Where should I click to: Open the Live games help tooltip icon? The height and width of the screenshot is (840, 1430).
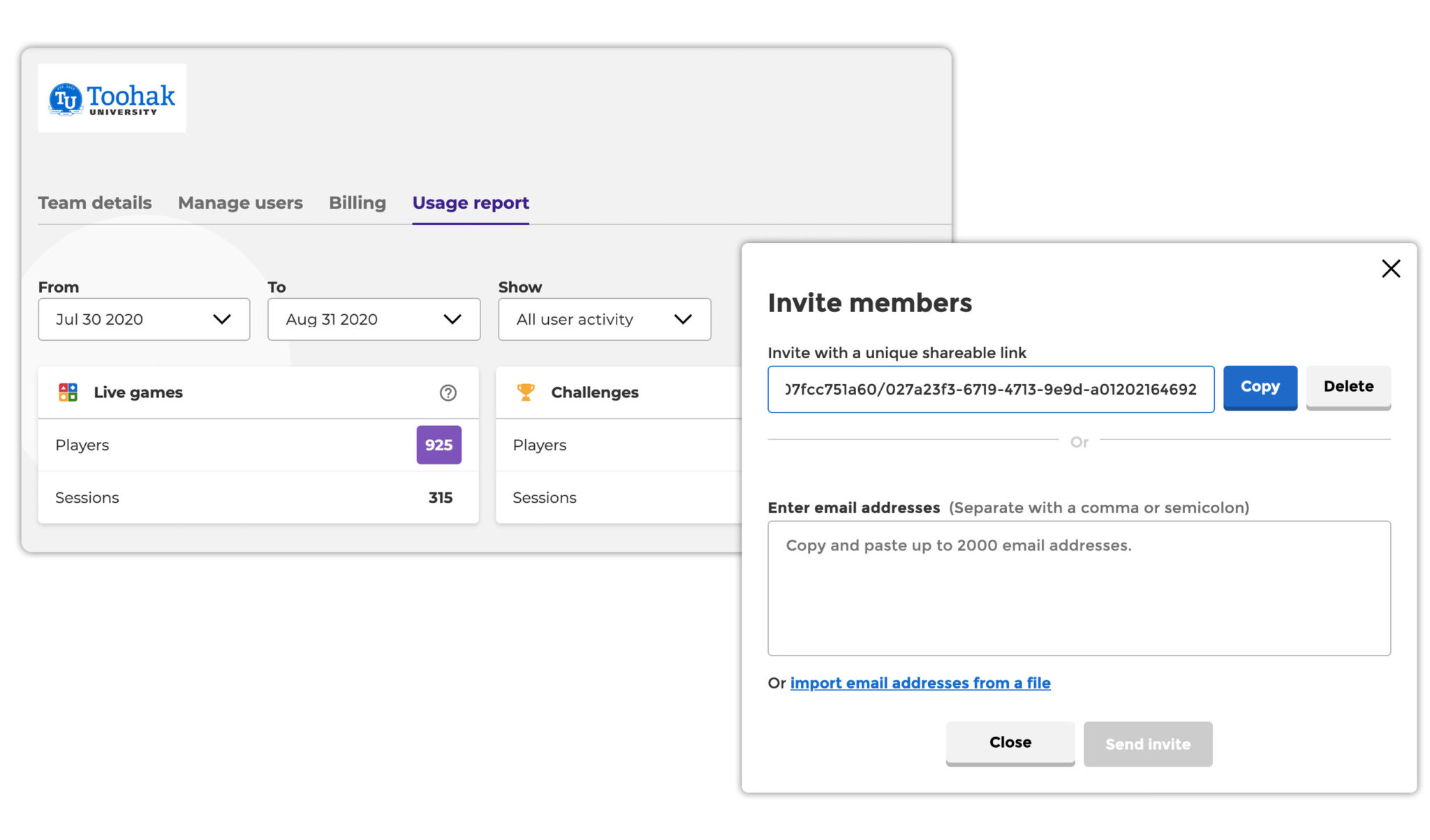click(x=448, y=392)
